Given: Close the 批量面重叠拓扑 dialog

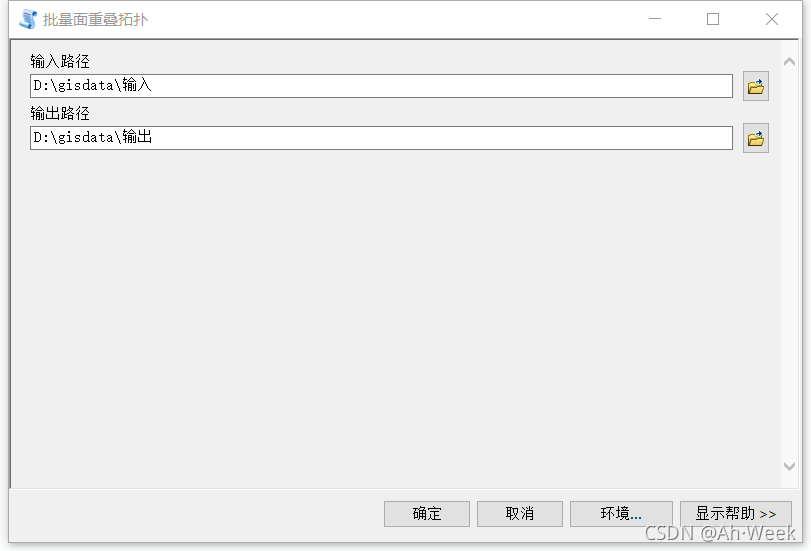Looking at the screenshot, I should tap(772, 19).
